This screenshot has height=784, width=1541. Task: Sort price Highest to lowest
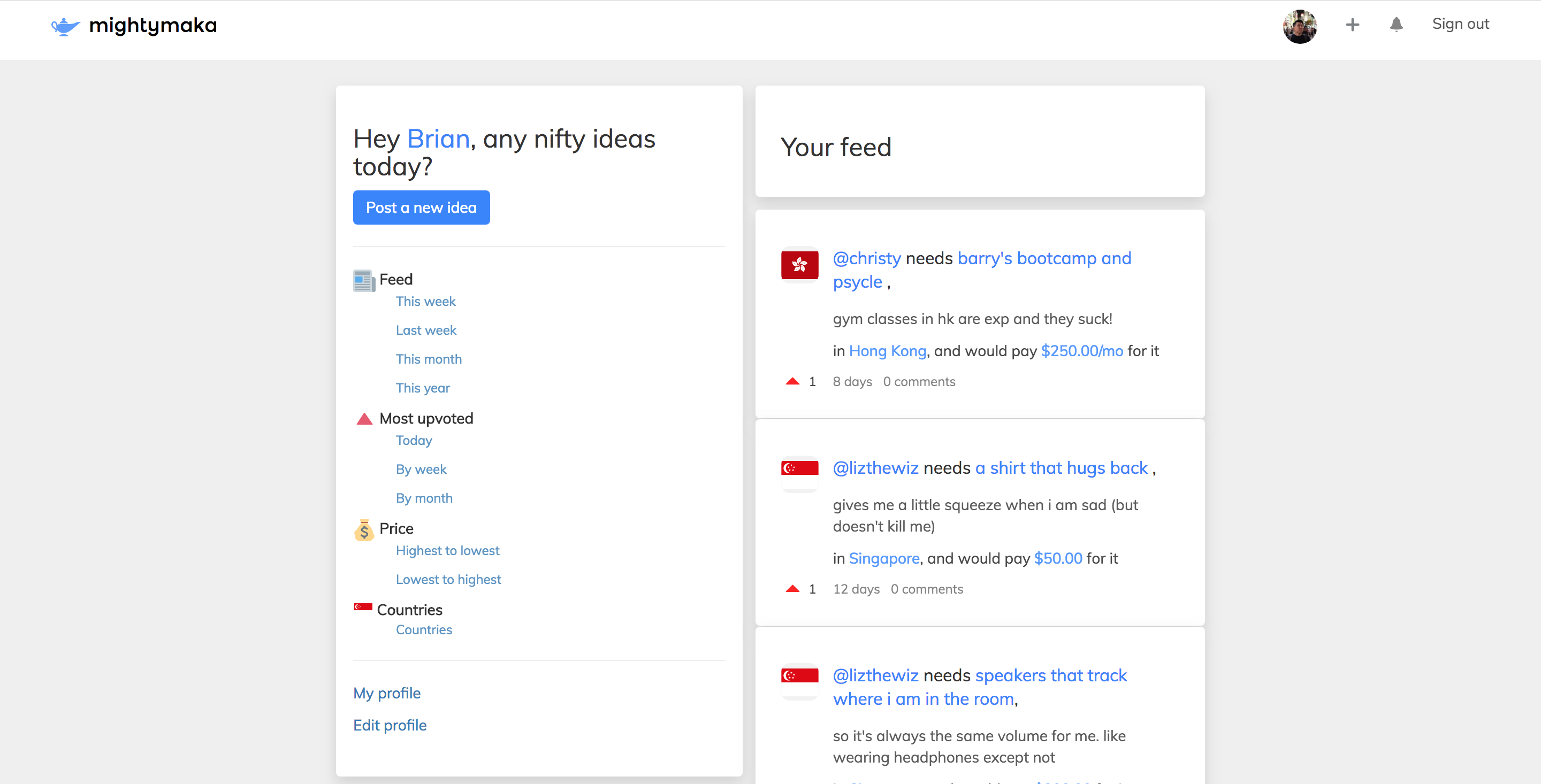(x=447, y=551)
